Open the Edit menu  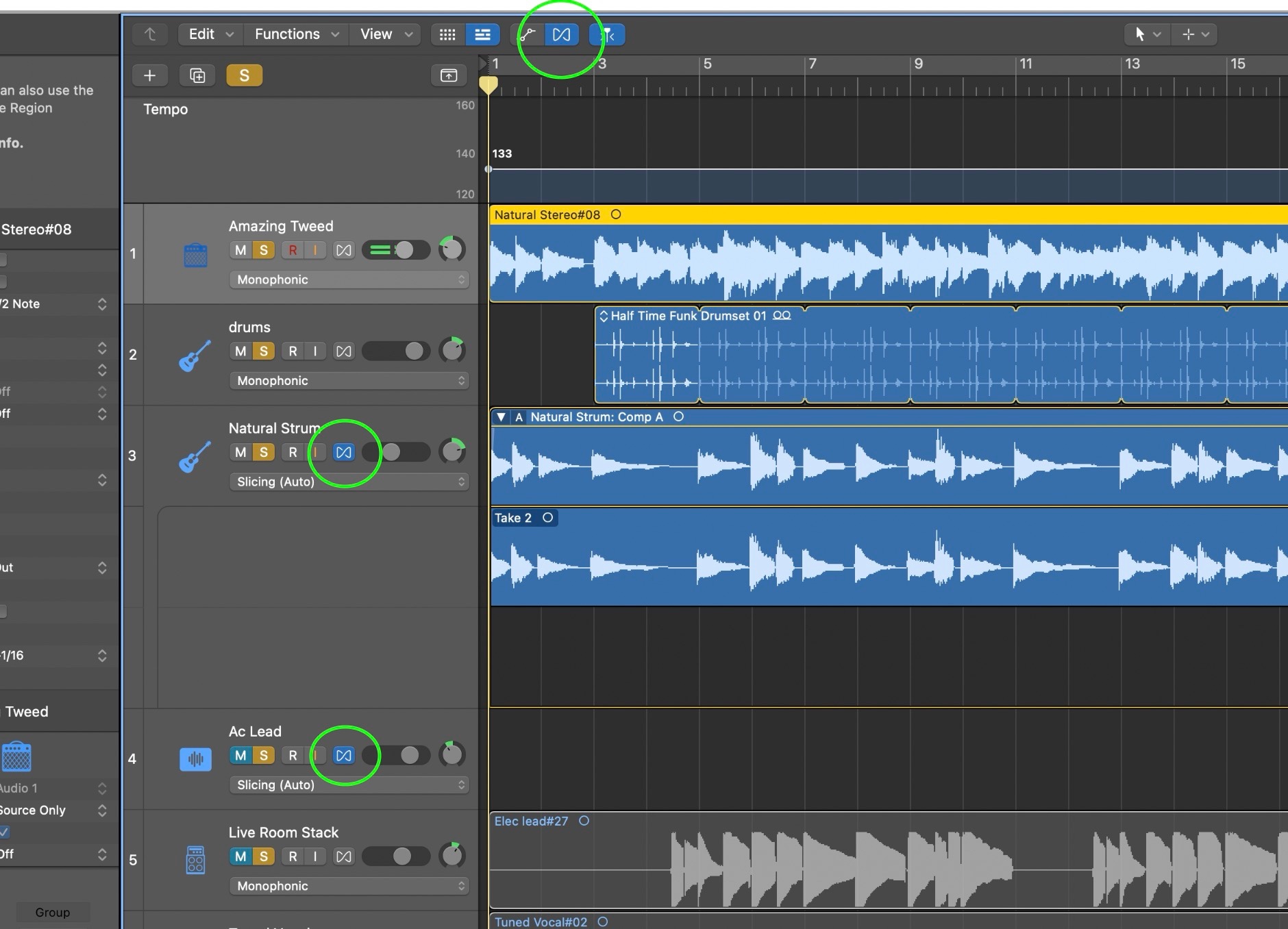point(210,34)
